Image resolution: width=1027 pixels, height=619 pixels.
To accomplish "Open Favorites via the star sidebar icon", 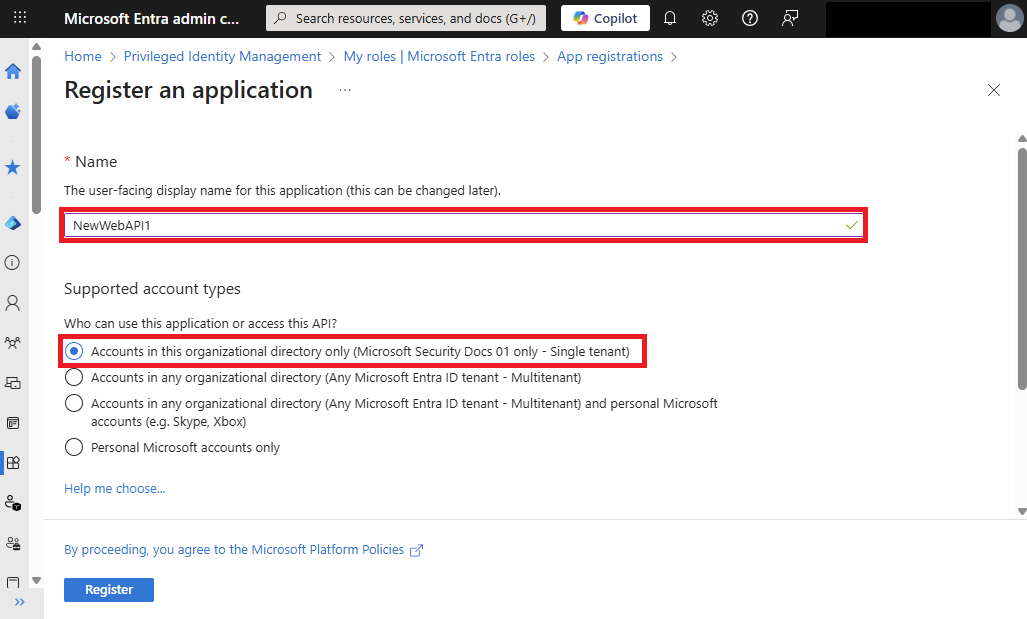I will [x=13, y=167].
